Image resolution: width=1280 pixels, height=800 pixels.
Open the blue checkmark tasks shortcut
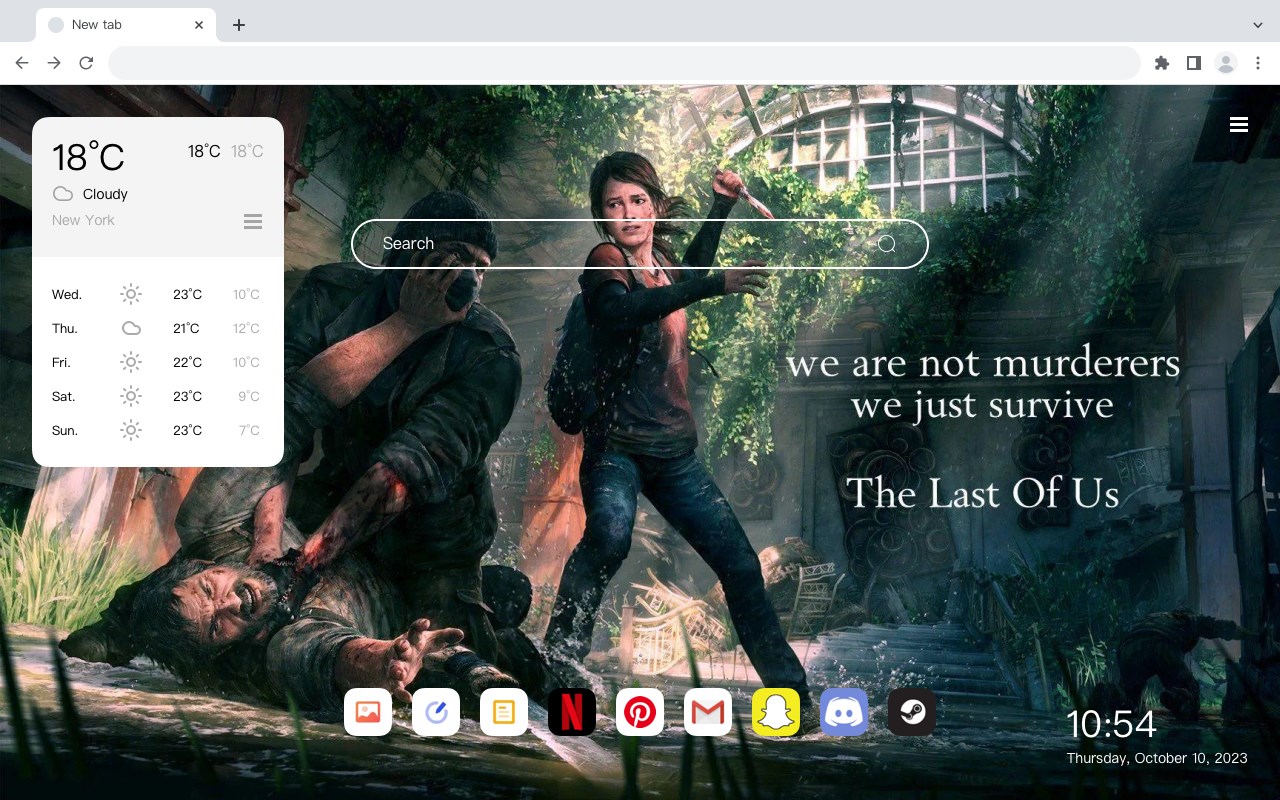436,712
